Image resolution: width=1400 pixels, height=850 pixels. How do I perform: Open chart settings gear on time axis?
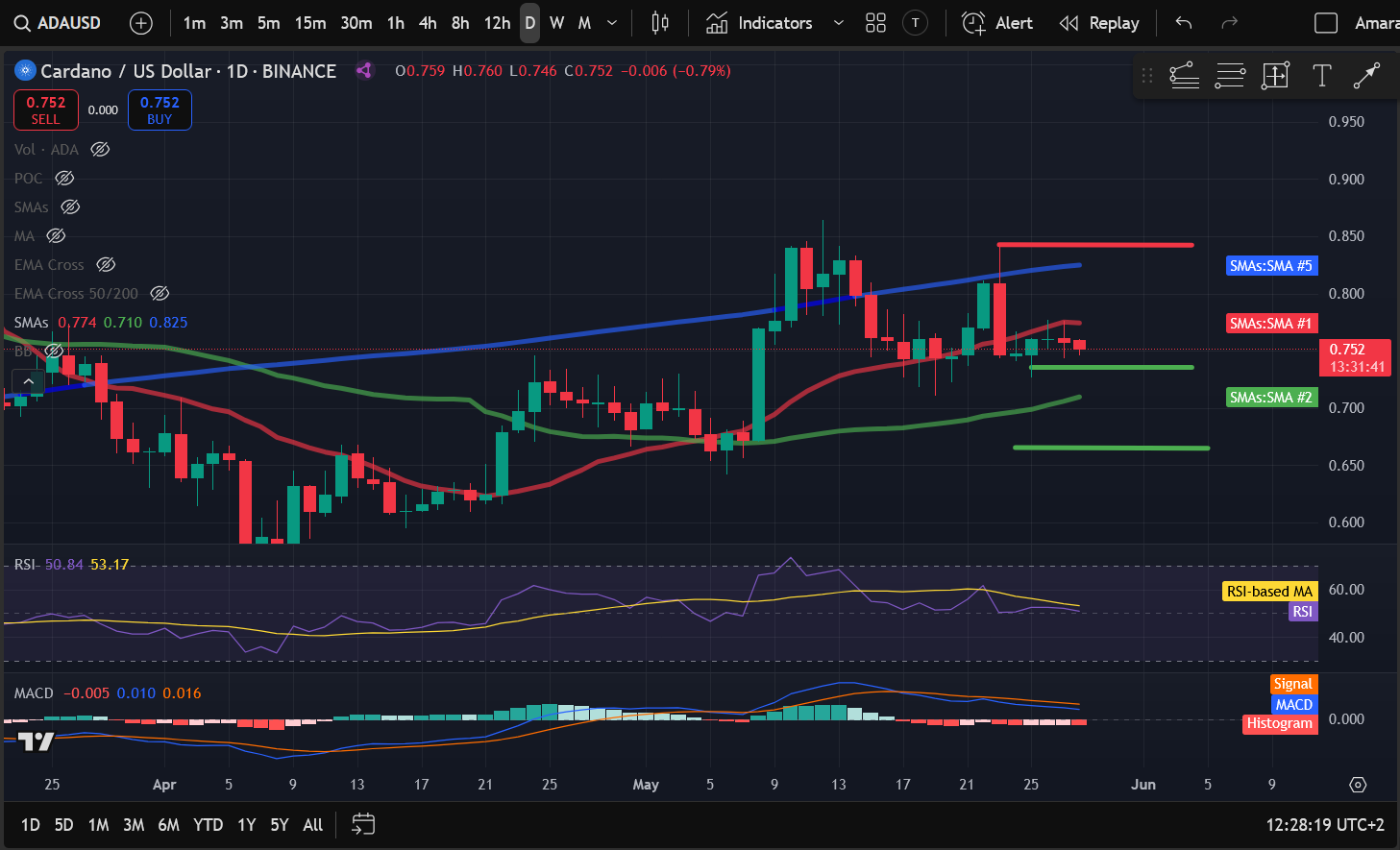1358,785
